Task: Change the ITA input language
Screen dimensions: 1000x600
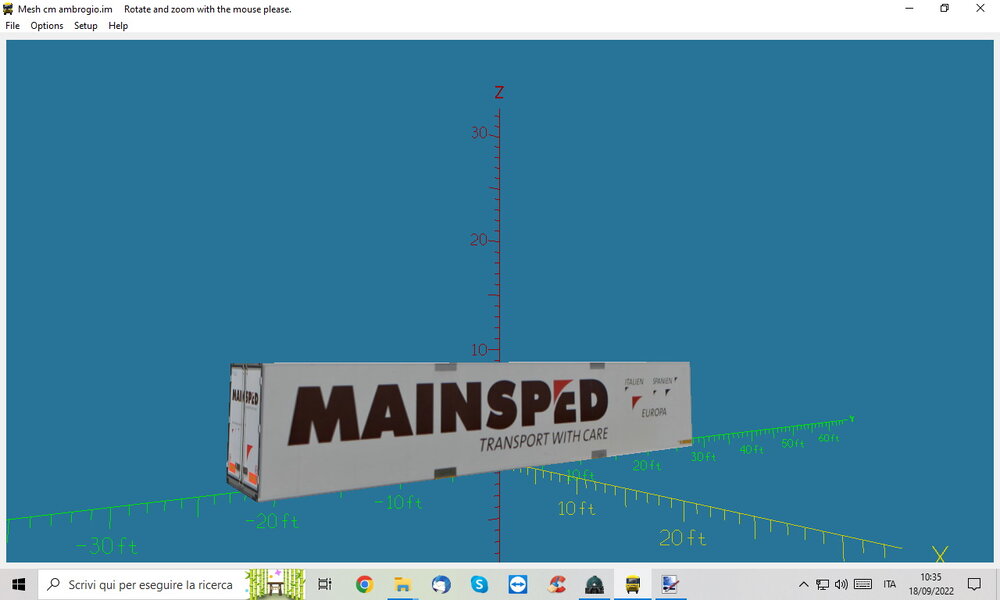Action: pyautogui.click(x=890, y=584)
